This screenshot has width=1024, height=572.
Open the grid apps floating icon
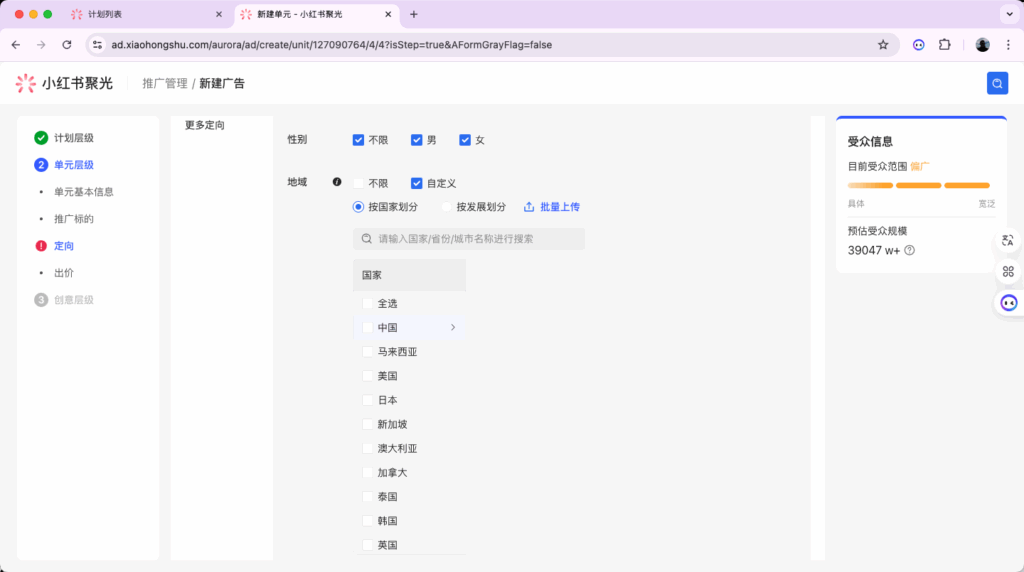coord(1008,271)
